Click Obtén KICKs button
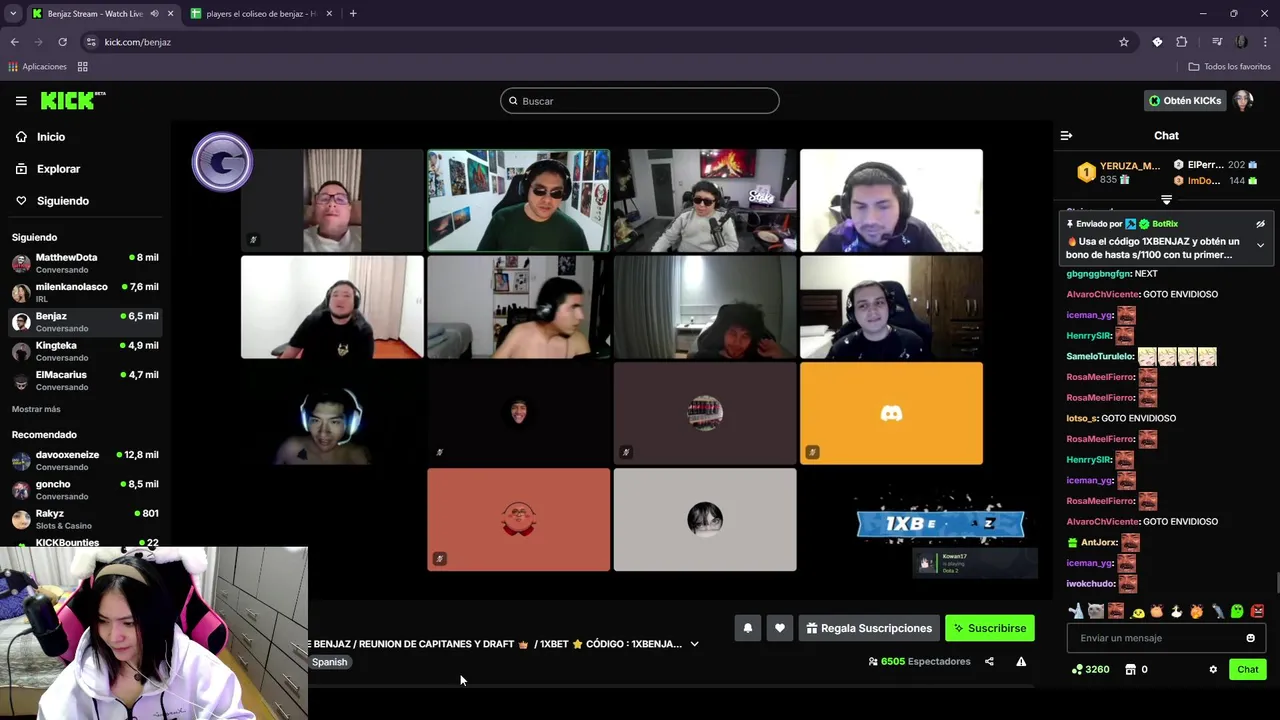Image resolution: width=1280 pixels, height=720 pixels. 1185,101
